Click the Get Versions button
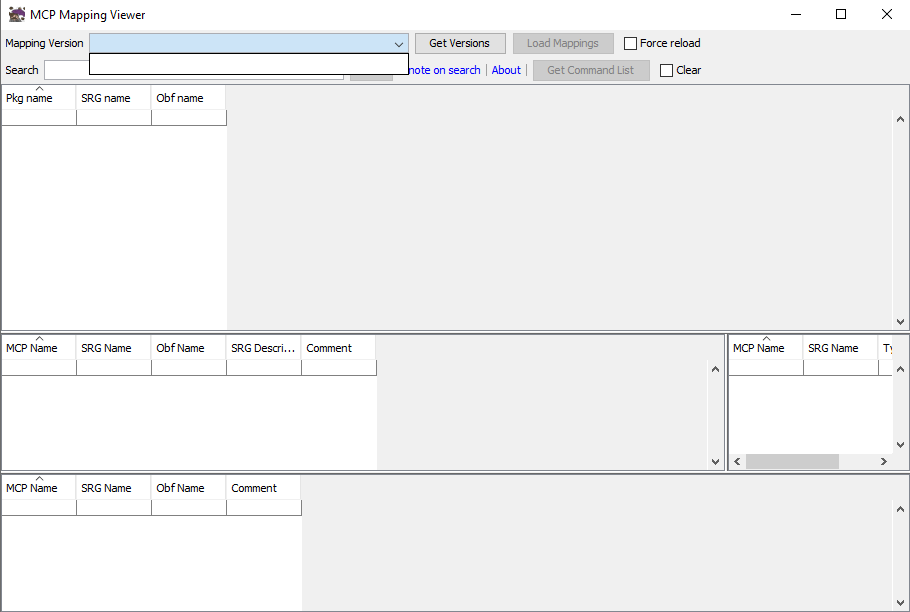The height and width of the screenshot is (612, 910). pos(460,44)
